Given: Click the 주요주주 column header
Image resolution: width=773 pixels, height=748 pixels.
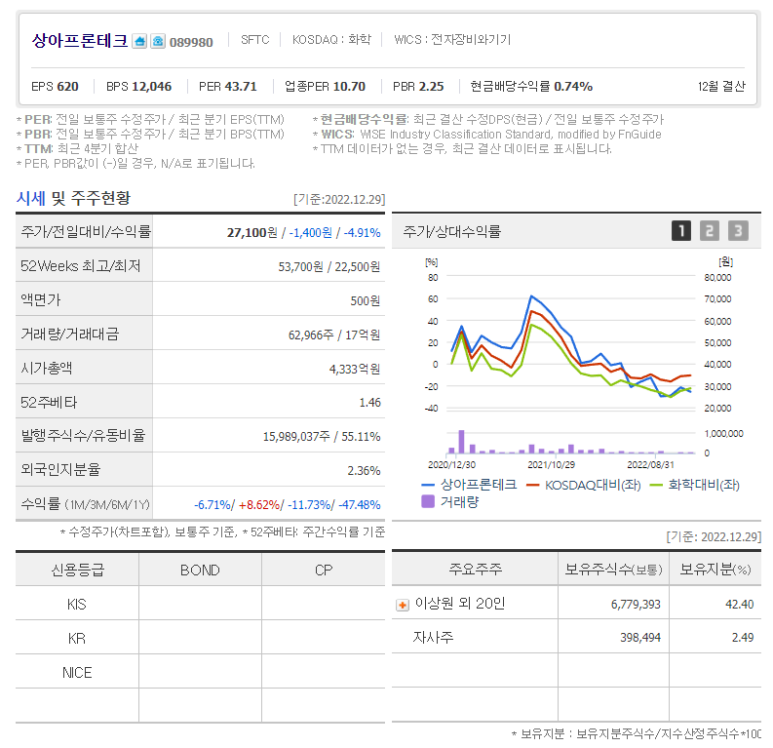Looking at the screenshot, I should 475,570.
